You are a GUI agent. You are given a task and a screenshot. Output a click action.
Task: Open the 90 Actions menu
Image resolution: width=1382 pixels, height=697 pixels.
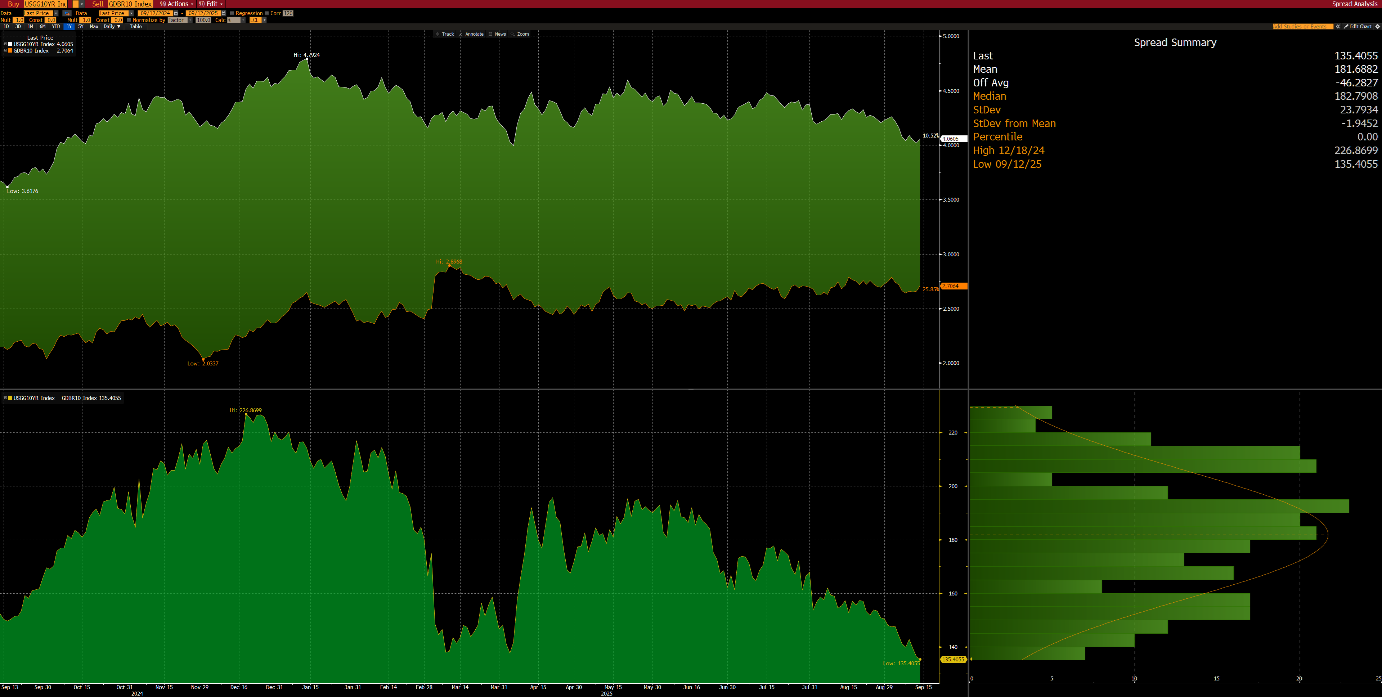[176, 4]
